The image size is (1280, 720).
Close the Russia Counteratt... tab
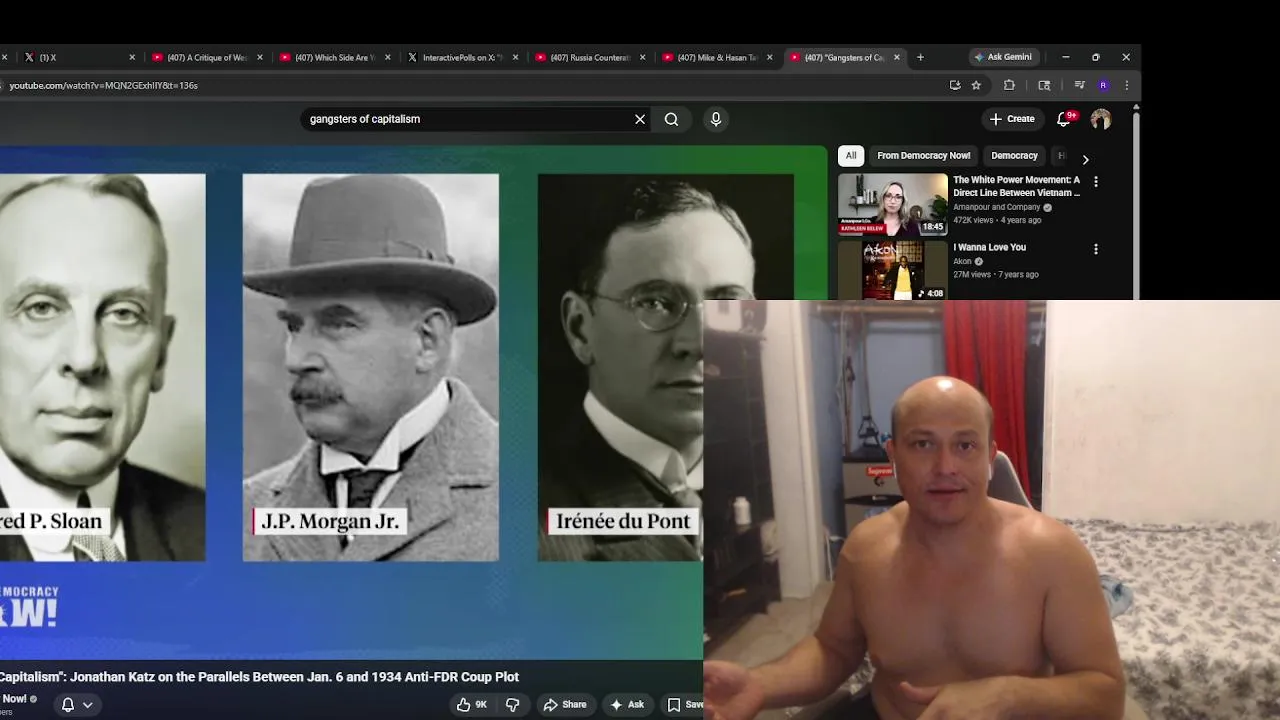(642, 57)
